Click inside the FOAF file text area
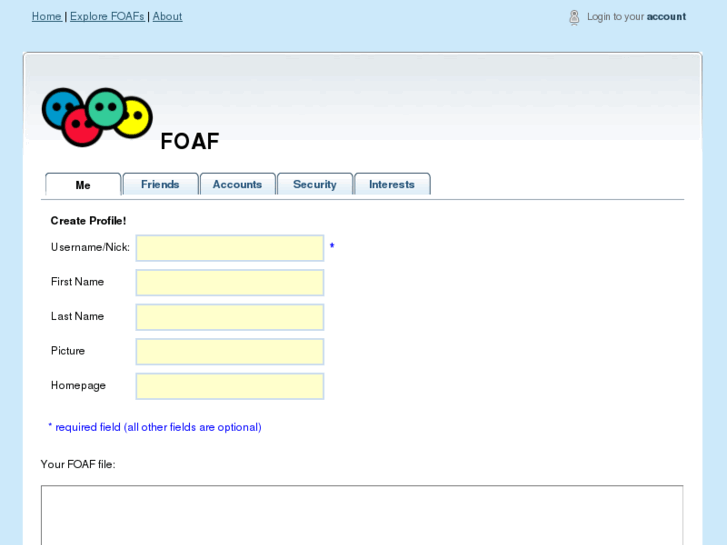 click(x=362, y=515)
